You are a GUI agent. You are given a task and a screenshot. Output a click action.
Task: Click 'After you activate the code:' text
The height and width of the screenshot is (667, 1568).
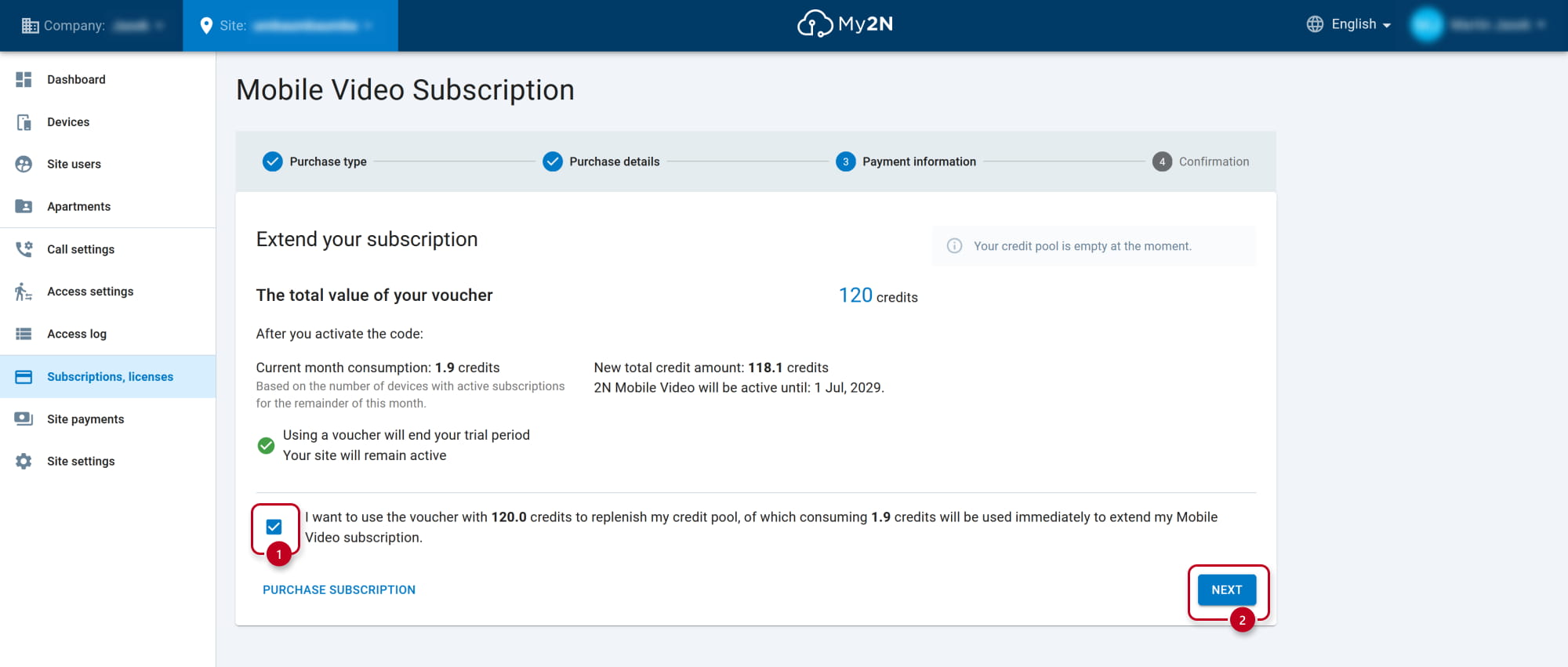(x=339, y=334)
